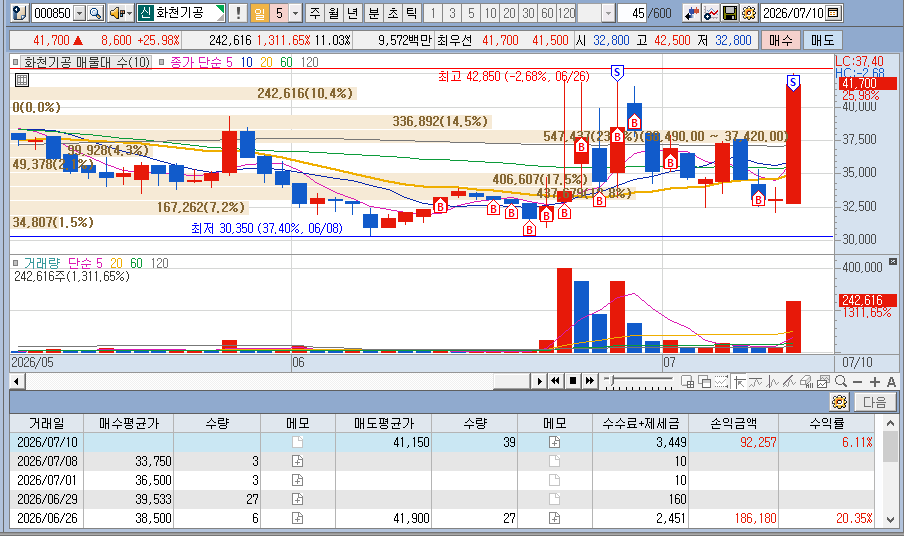Viewport: 904px width, 536px height.
Task: Click the date field 2026/07/10
Action: pyautogui.click(x=793, y=13)
